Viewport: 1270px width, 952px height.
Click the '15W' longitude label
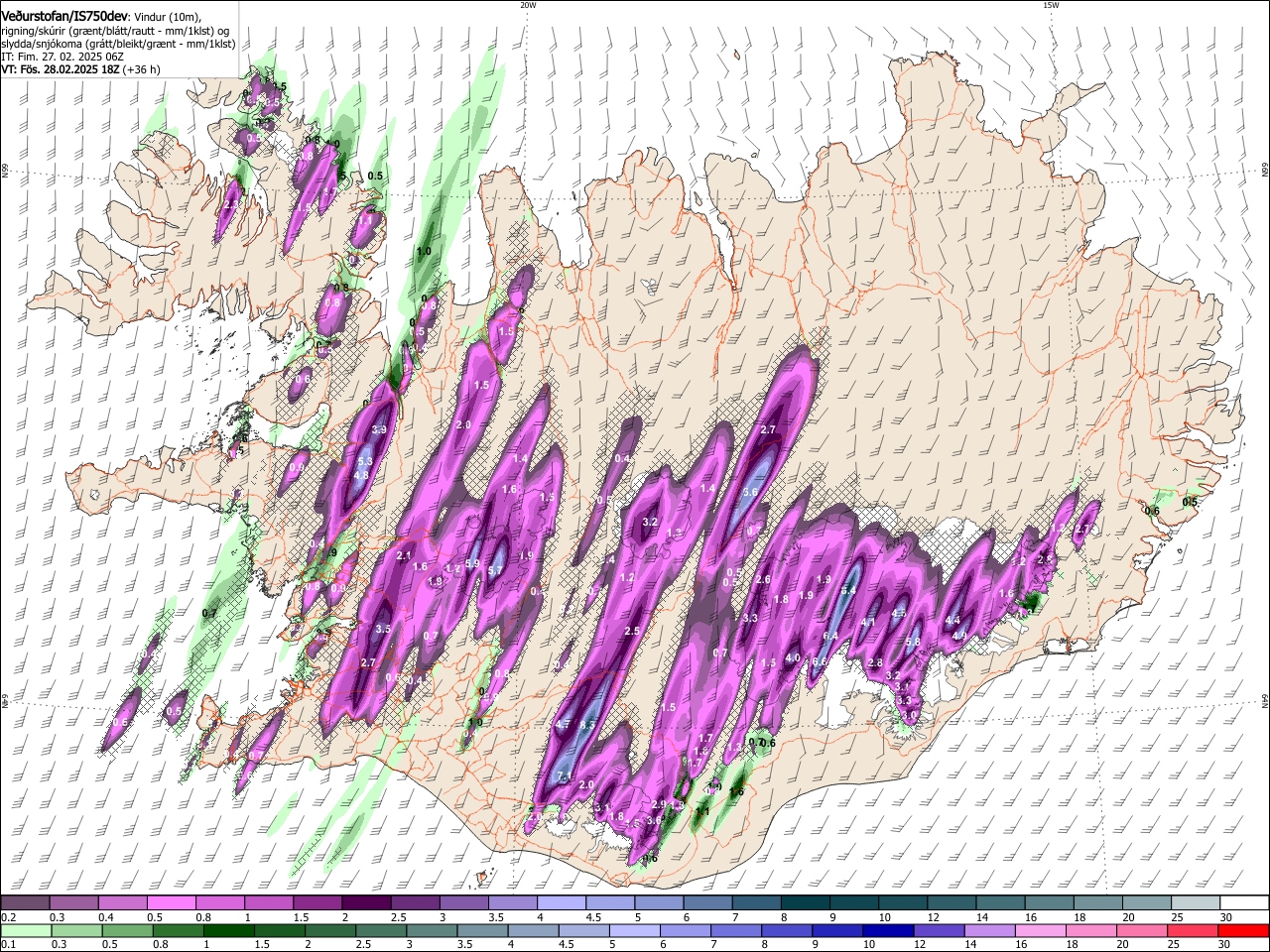[x=1051, y=5]
